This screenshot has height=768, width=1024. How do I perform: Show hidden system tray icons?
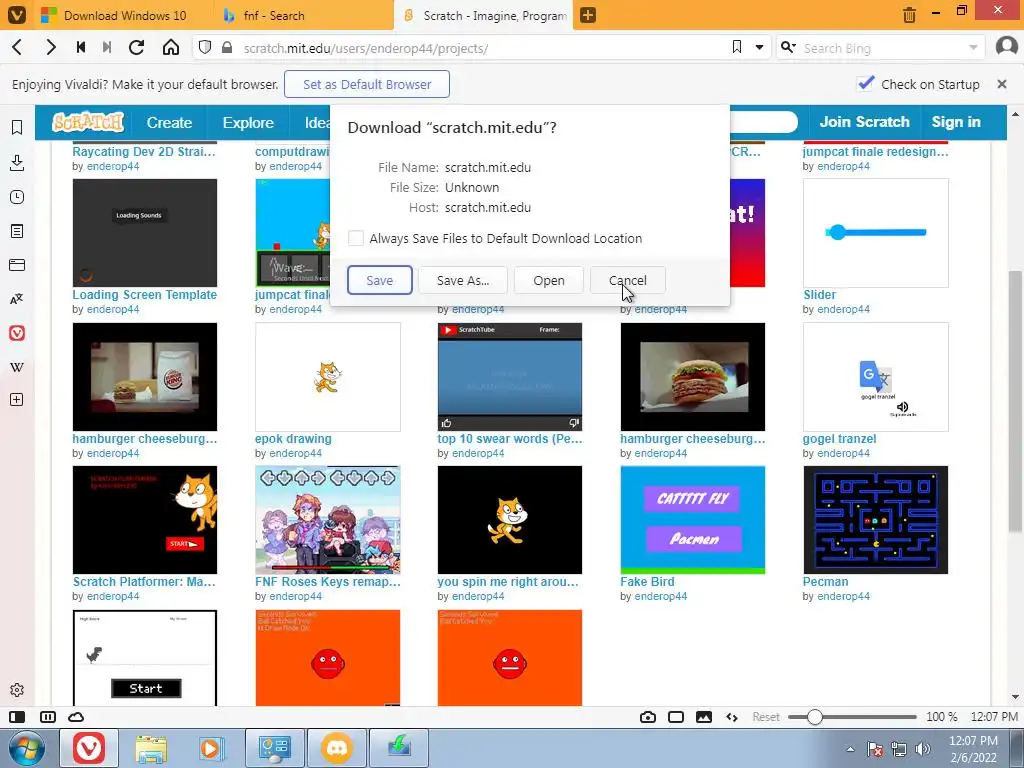(850, 749)
